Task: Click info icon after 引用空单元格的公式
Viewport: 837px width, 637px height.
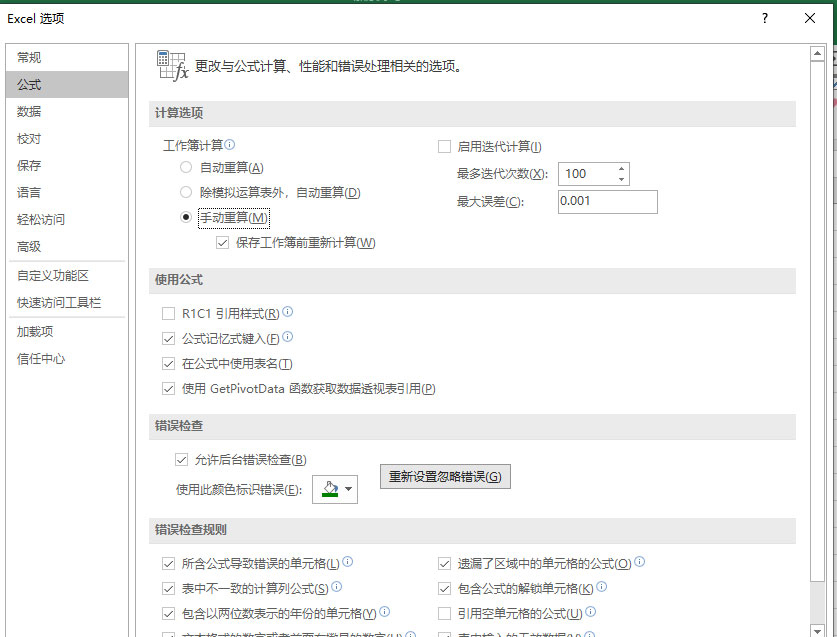Action: [590, 611]
